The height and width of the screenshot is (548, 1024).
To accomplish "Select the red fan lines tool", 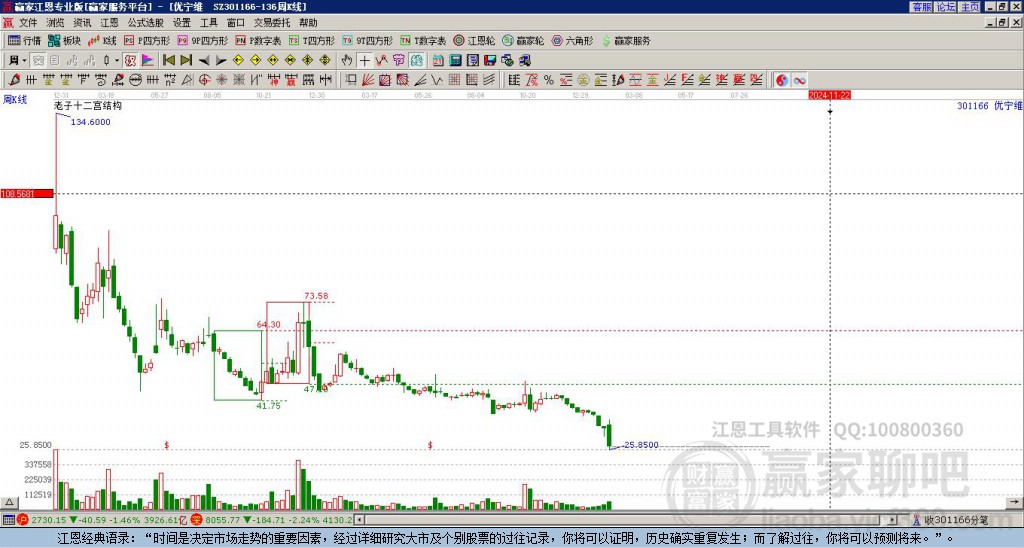I will (x=368, y=80).
